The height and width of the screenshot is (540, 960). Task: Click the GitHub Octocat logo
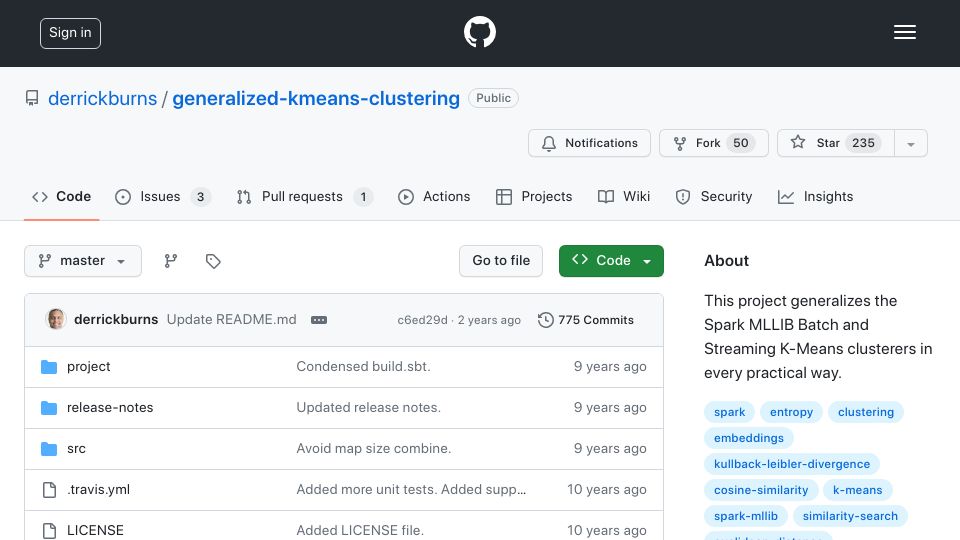(479, 32)
